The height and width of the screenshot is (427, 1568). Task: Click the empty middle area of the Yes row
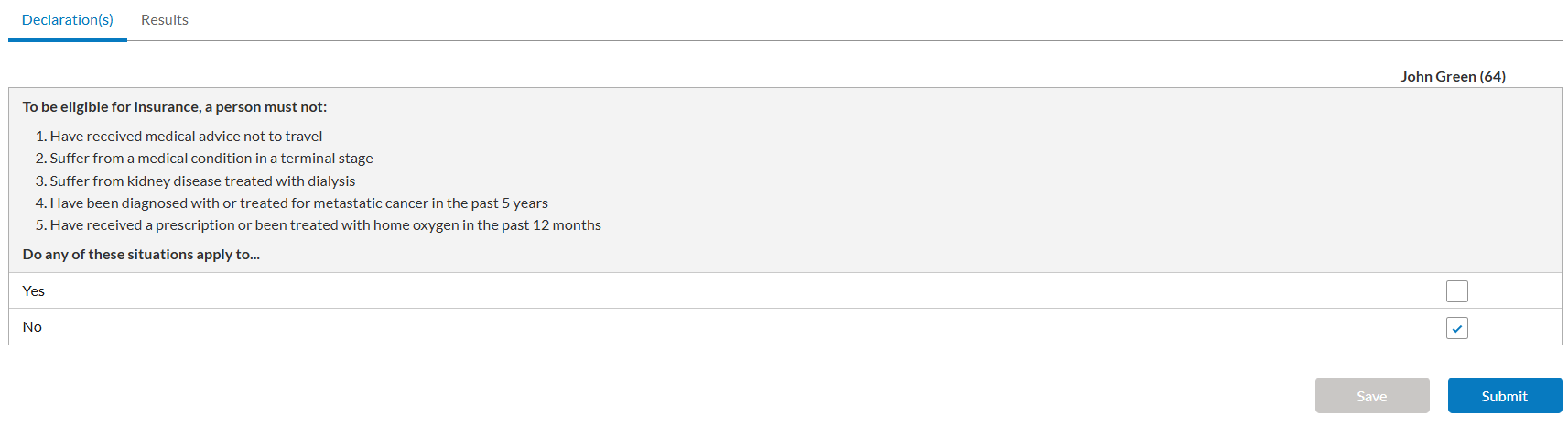[732, 291]
